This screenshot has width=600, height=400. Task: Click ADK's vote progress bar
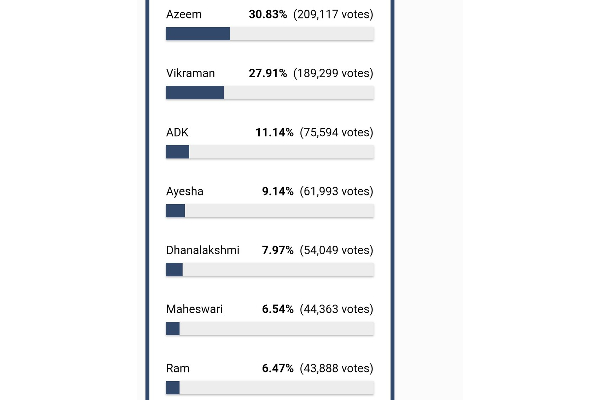[x=270, y=152]
